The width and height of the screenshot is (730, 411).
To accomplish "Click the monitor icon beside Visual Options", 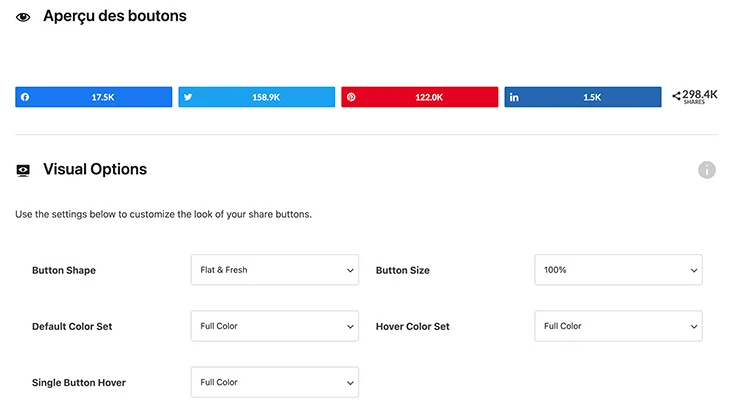I will click(23, 170).
